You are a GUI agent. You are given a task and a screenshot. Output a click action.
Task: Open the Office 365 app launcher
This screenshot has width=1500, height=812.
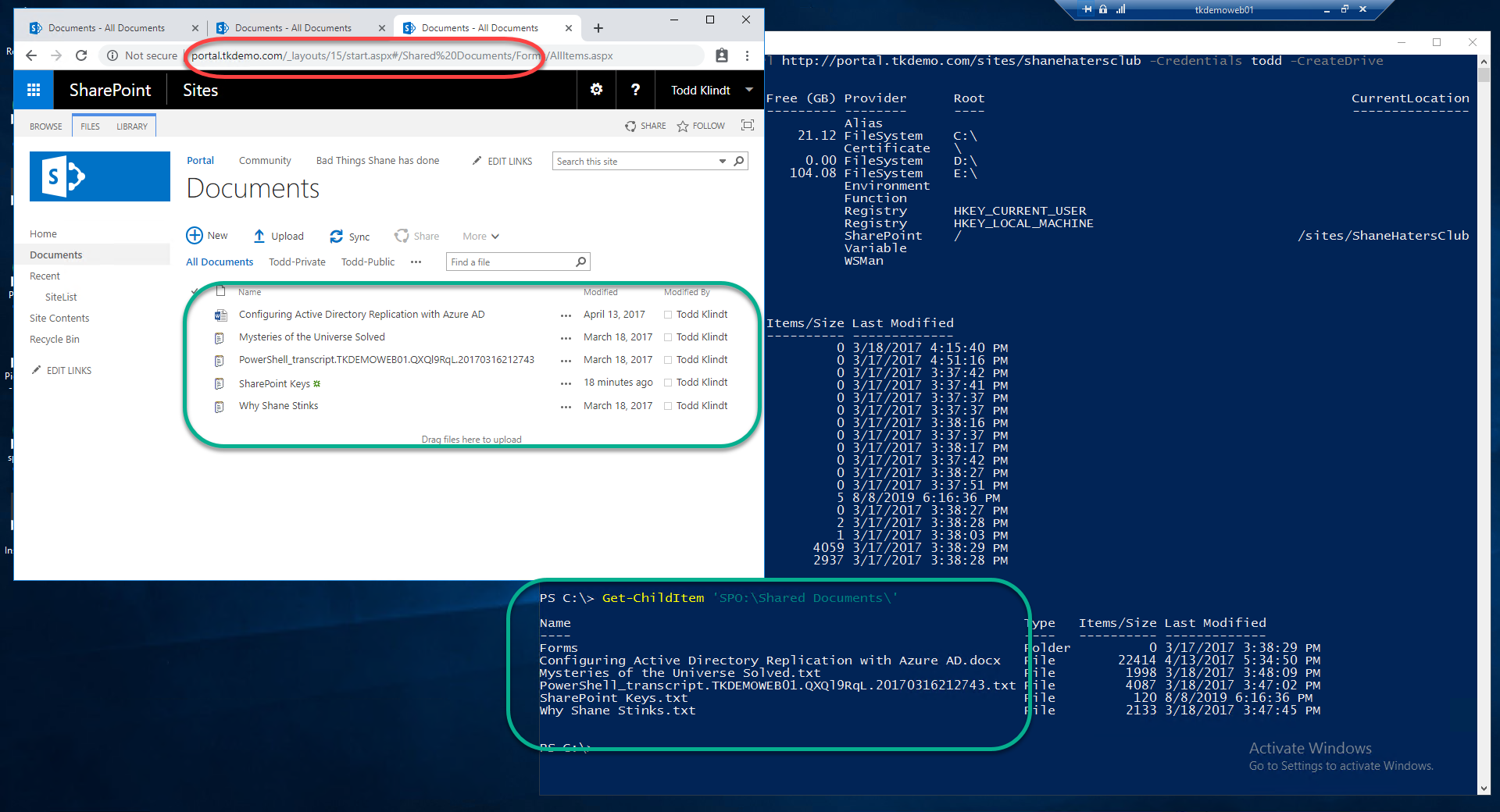pos(33,90)
